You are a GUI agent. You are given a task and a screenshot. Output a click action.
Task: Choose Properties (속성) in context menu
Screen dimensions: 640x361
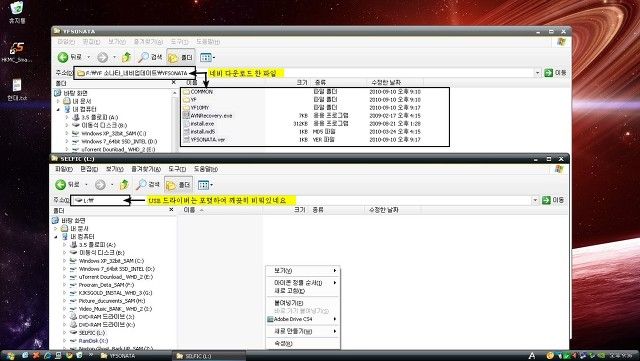(303, 343)
